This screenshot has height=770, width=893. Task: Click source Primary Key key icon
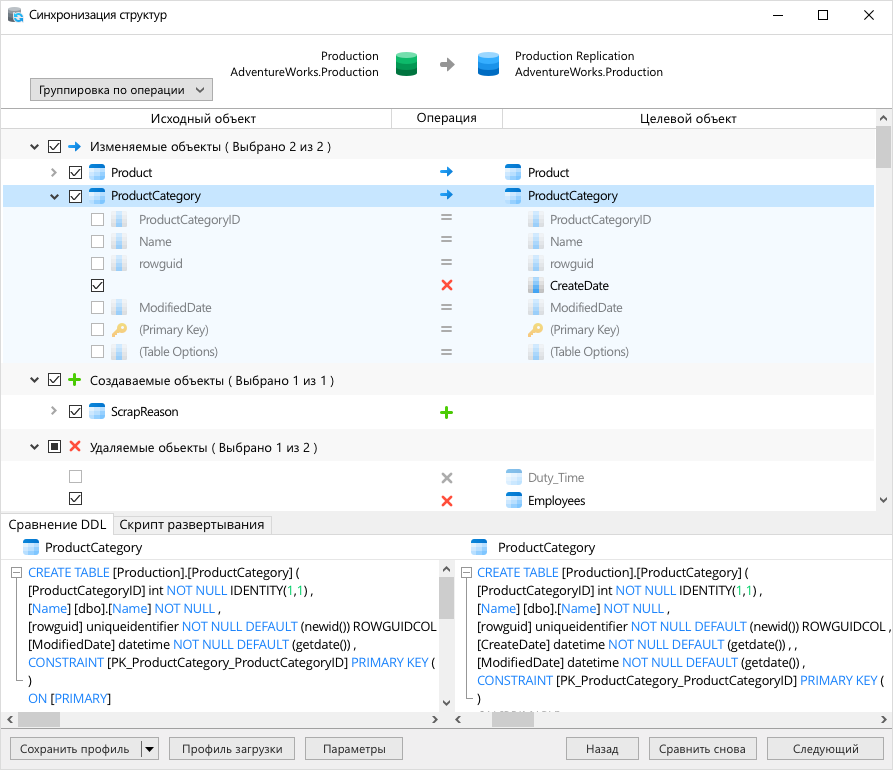[x=119, y=329]
